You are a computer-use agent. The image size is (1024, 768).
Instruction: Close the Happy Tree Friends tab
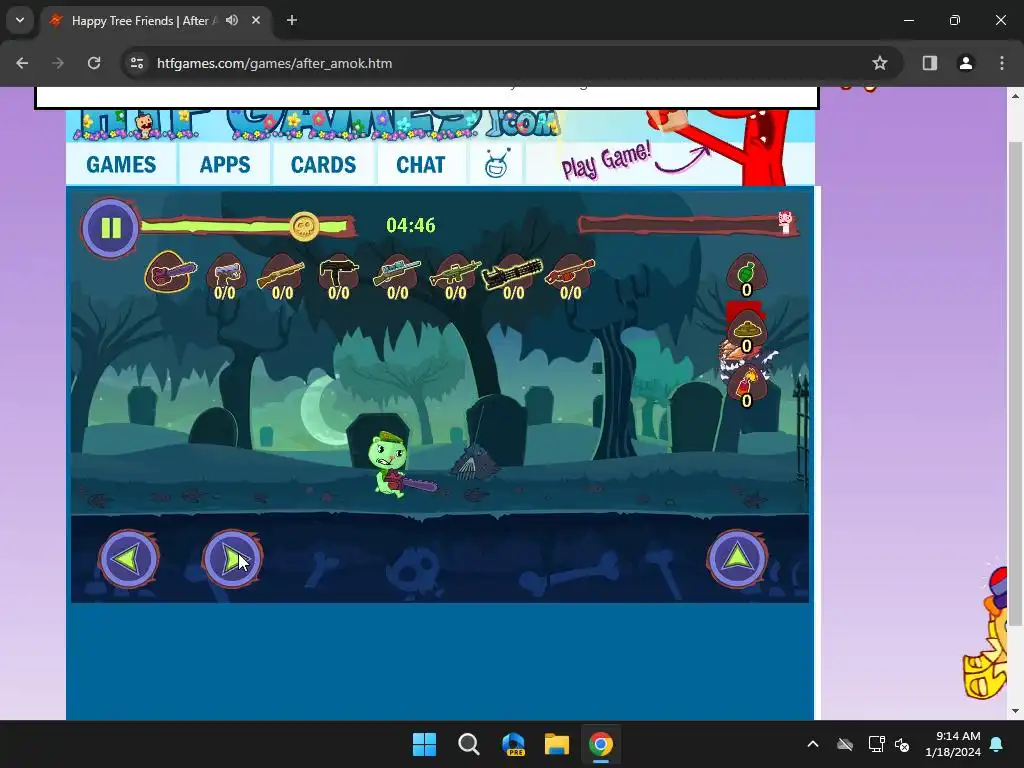[x=256, y=20]
